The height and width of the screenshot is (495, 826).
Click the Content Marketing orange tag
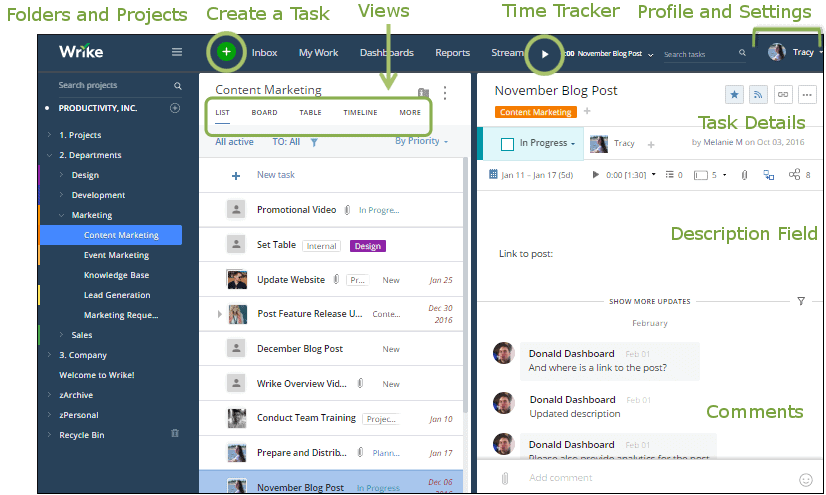pyautogui.click(x=536, y=112)
